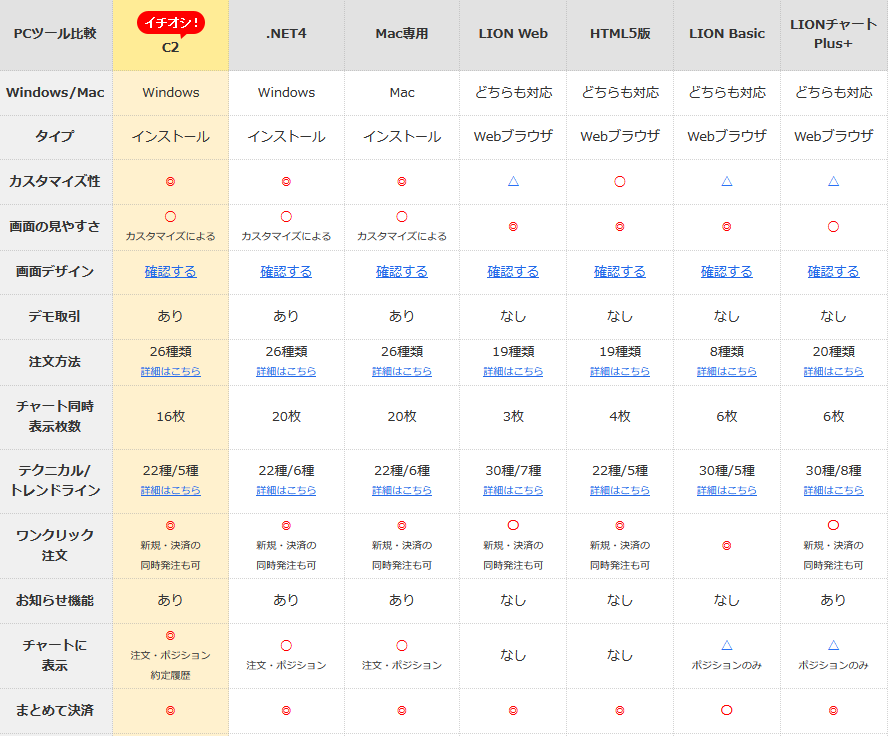This screenshot has width=888, height=736.
Task: Open 詳細はこちら under Mac専用 26種類 orders
Action: pyautogui.click(x=402, y=371)
